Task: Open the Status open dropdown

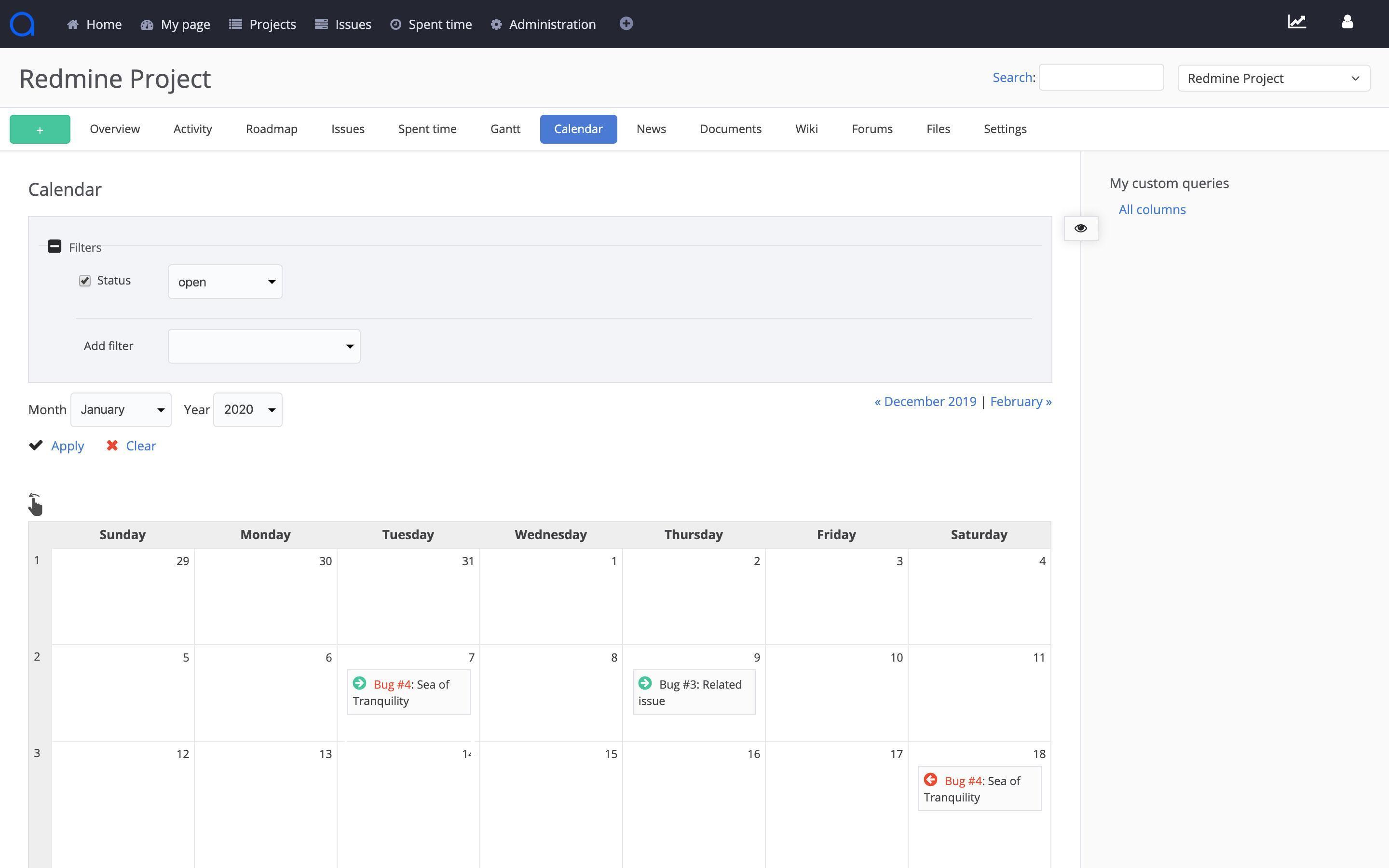Action: point(225,281)
